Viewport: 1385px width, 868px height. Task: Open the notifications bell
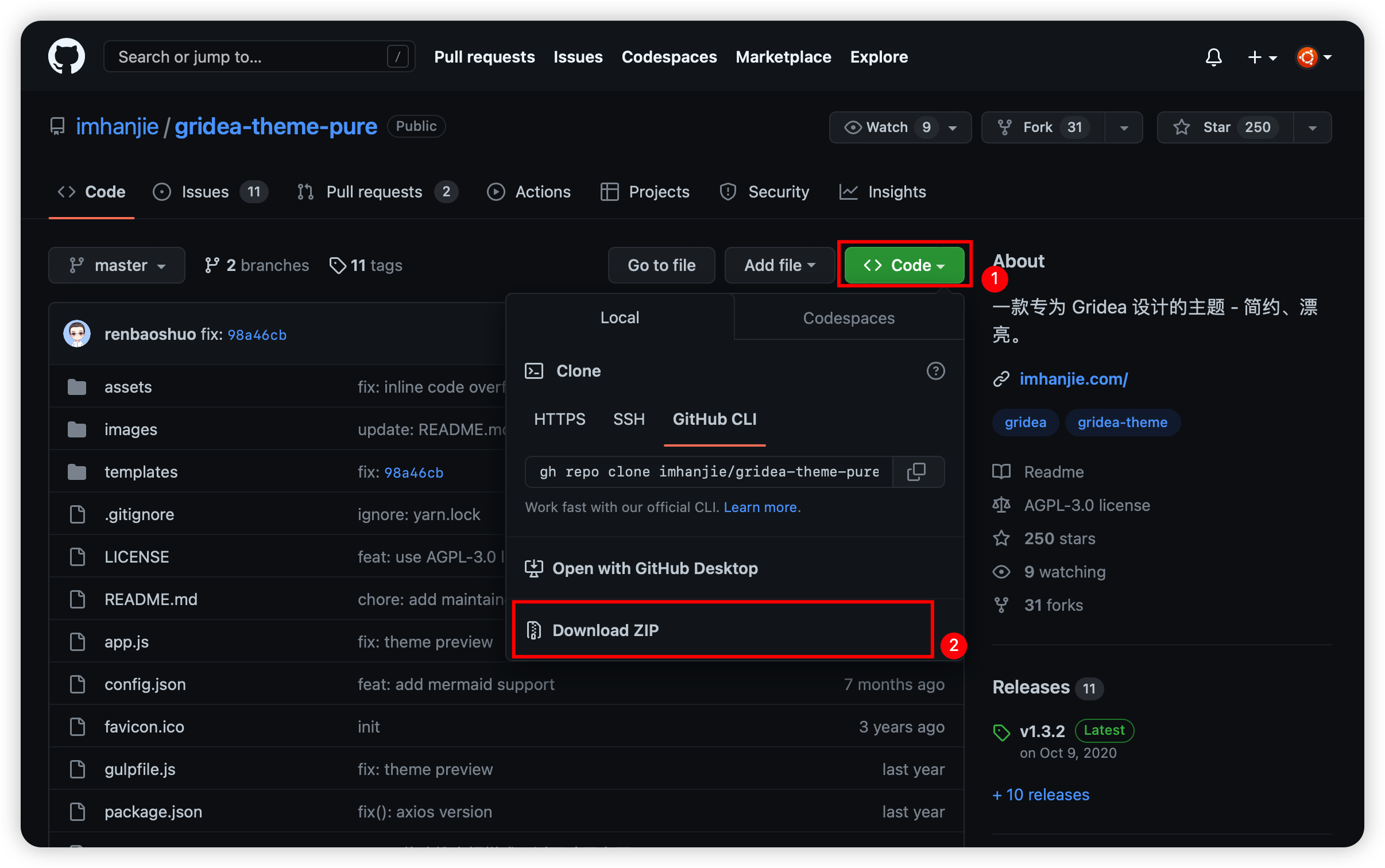point(1213,57)
